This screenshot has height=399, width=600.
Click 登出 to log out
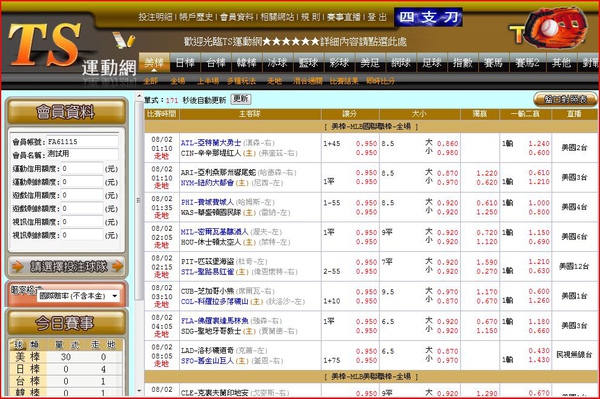(x=377, y=17)
